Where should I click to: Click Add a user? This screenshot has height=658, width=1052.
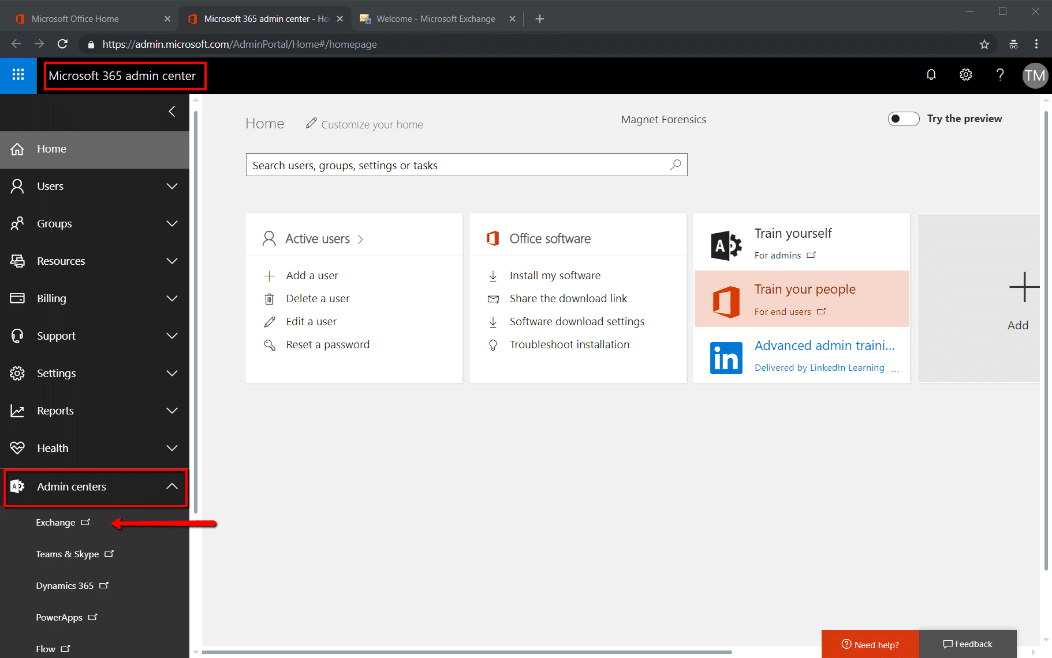pos(312,276)
